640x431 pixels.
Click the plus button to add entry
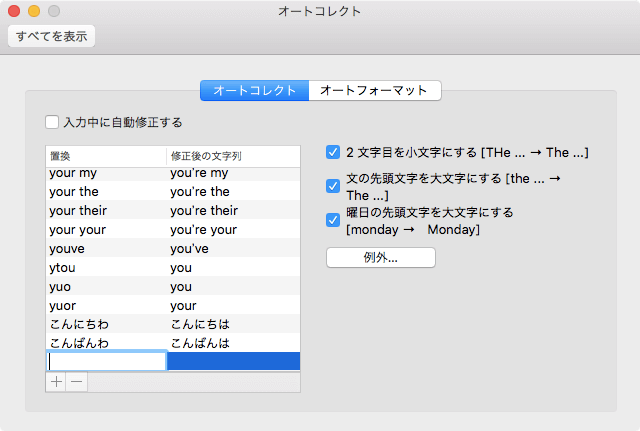56,382
